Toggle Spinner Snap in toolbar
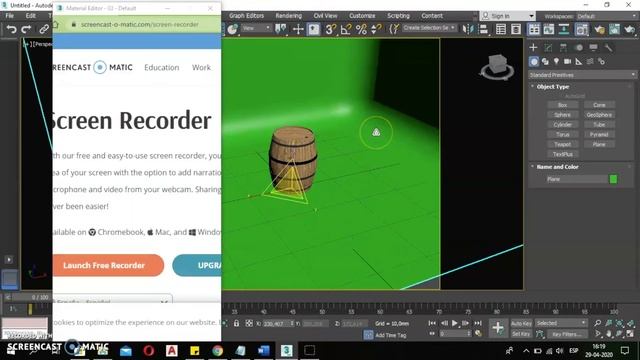Viewport: 640px width, 360px height. [x=376, y=29]
